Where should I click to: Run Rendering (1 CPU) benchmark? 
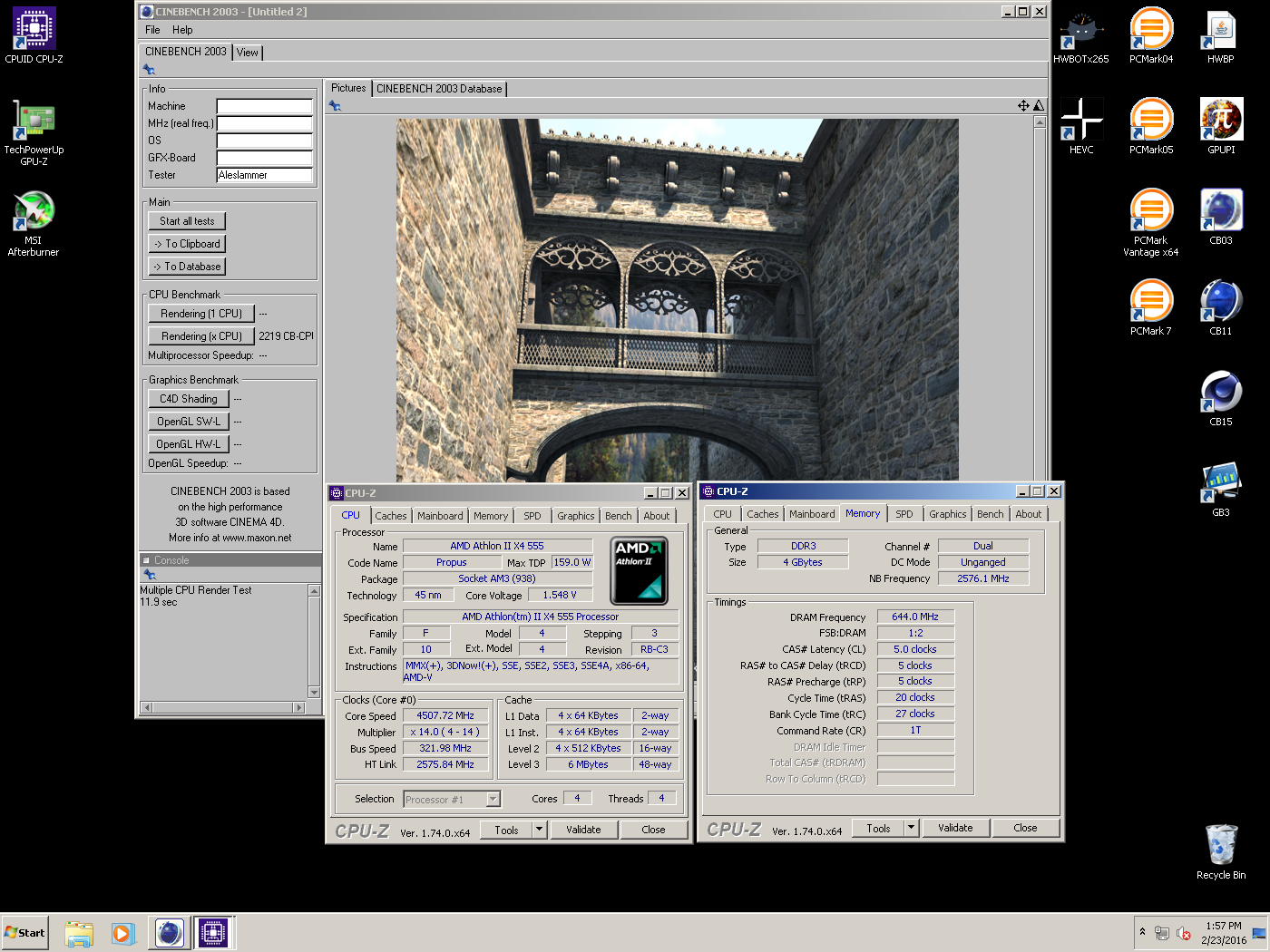[201, 314]
